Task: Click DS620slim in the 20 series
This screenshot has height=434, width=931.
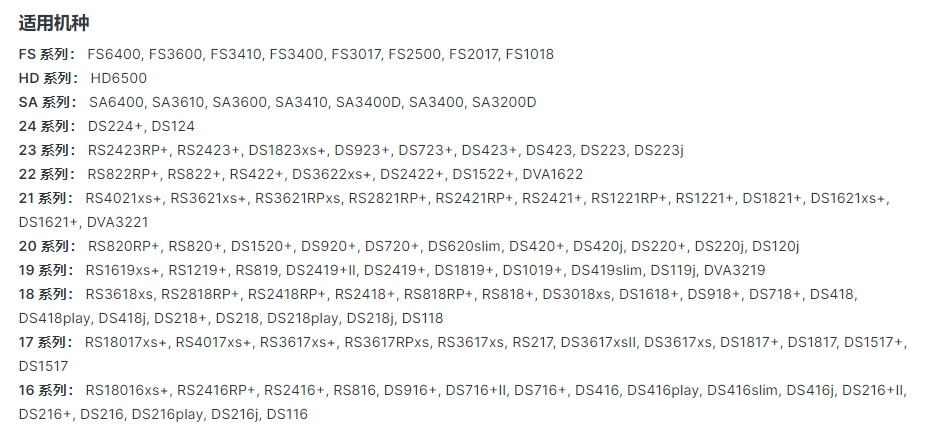Action: pos(464,246)
